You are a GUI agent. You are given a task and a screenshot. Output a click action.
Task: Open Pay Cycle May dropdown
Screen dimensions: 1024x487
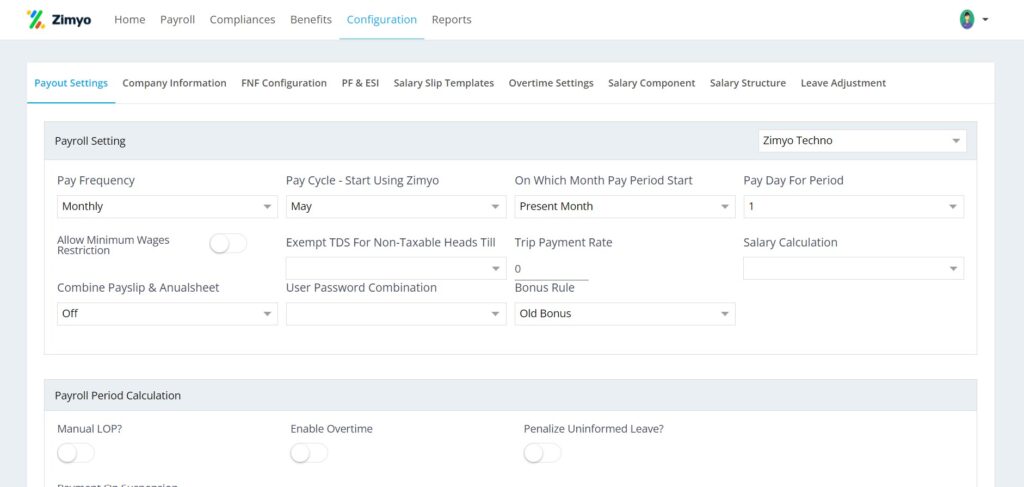click(396, 206)
